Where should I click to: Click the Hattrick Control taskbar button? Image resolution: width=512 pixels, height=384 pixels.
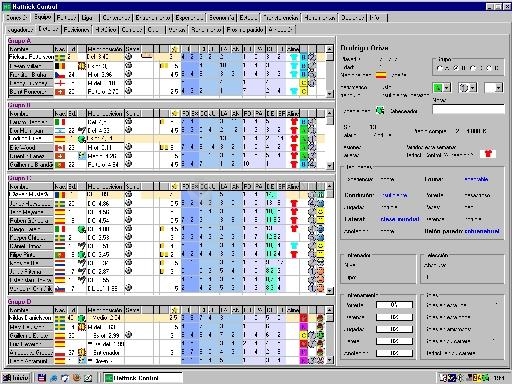tap(143, 378)
